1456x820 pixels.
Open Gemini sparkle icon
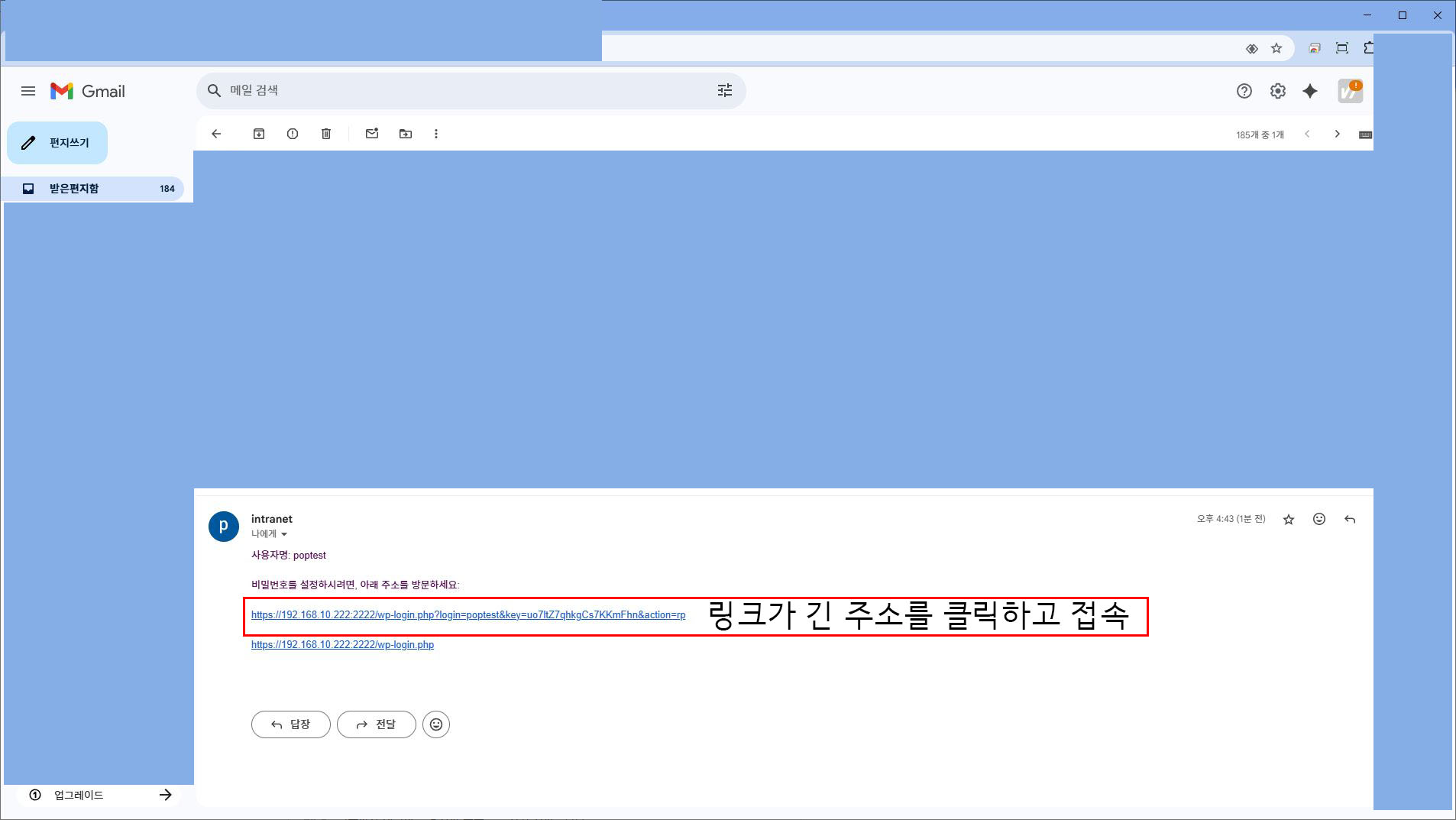[1310, 91]
